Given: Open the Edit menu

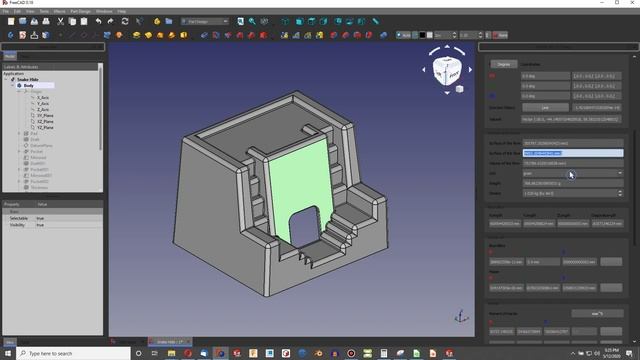Looking at the screenshot, I should pyautogui.click(x=17, y=11).
